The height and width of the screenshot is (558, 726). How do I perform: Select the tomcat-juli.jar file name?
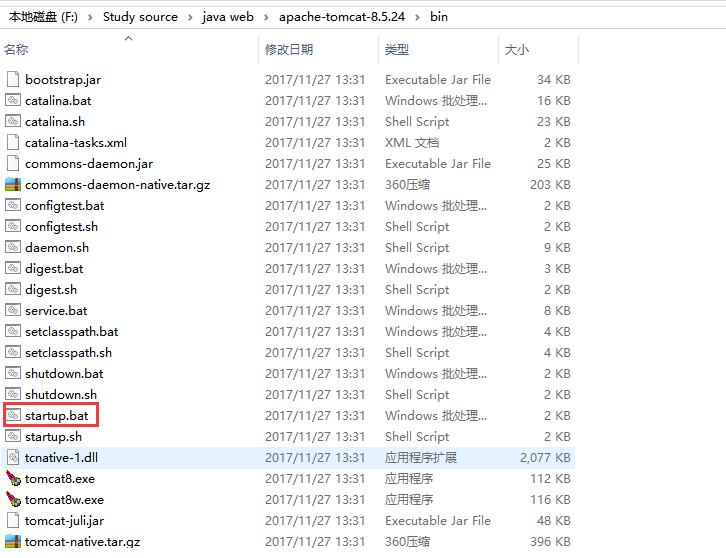tap(64, 520)
